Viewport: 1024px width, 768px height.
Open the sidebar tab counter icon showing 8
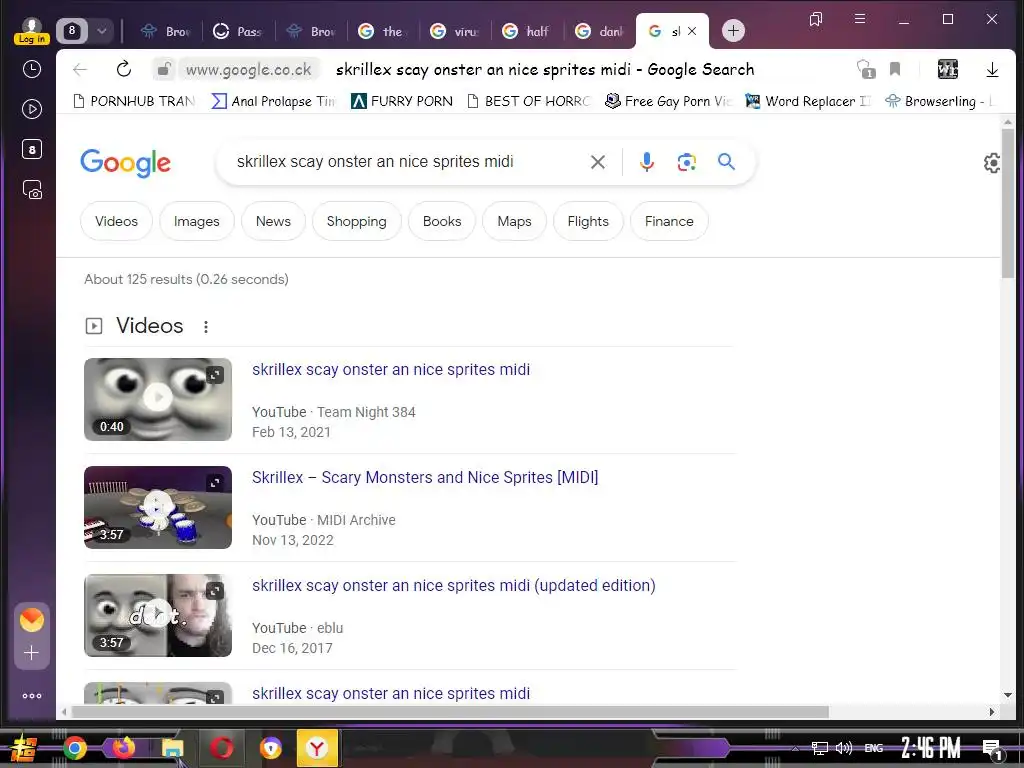click(31, 150)
